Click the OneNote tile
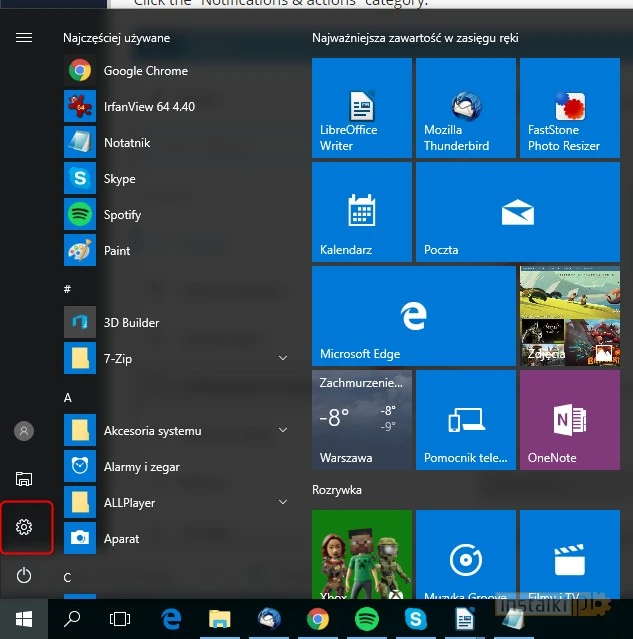633x639 pixels. click(569, 420)
